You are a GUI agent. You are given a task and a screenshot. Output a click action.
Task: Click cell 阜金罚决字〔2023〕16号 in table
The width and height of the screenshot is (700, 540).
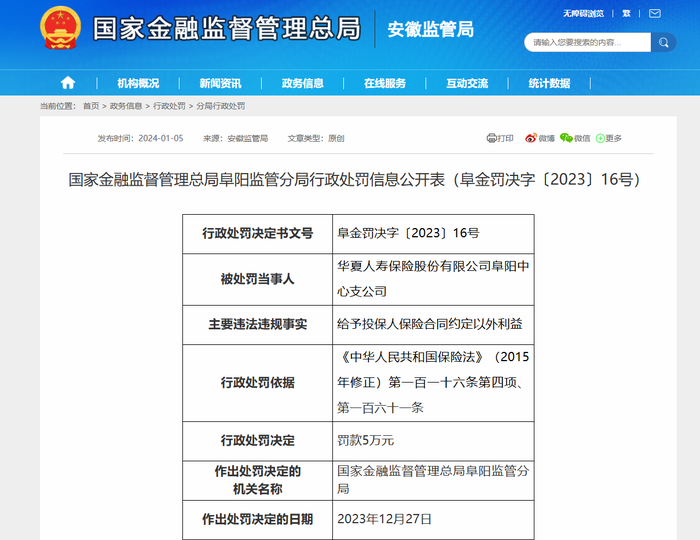coord(433,233)
